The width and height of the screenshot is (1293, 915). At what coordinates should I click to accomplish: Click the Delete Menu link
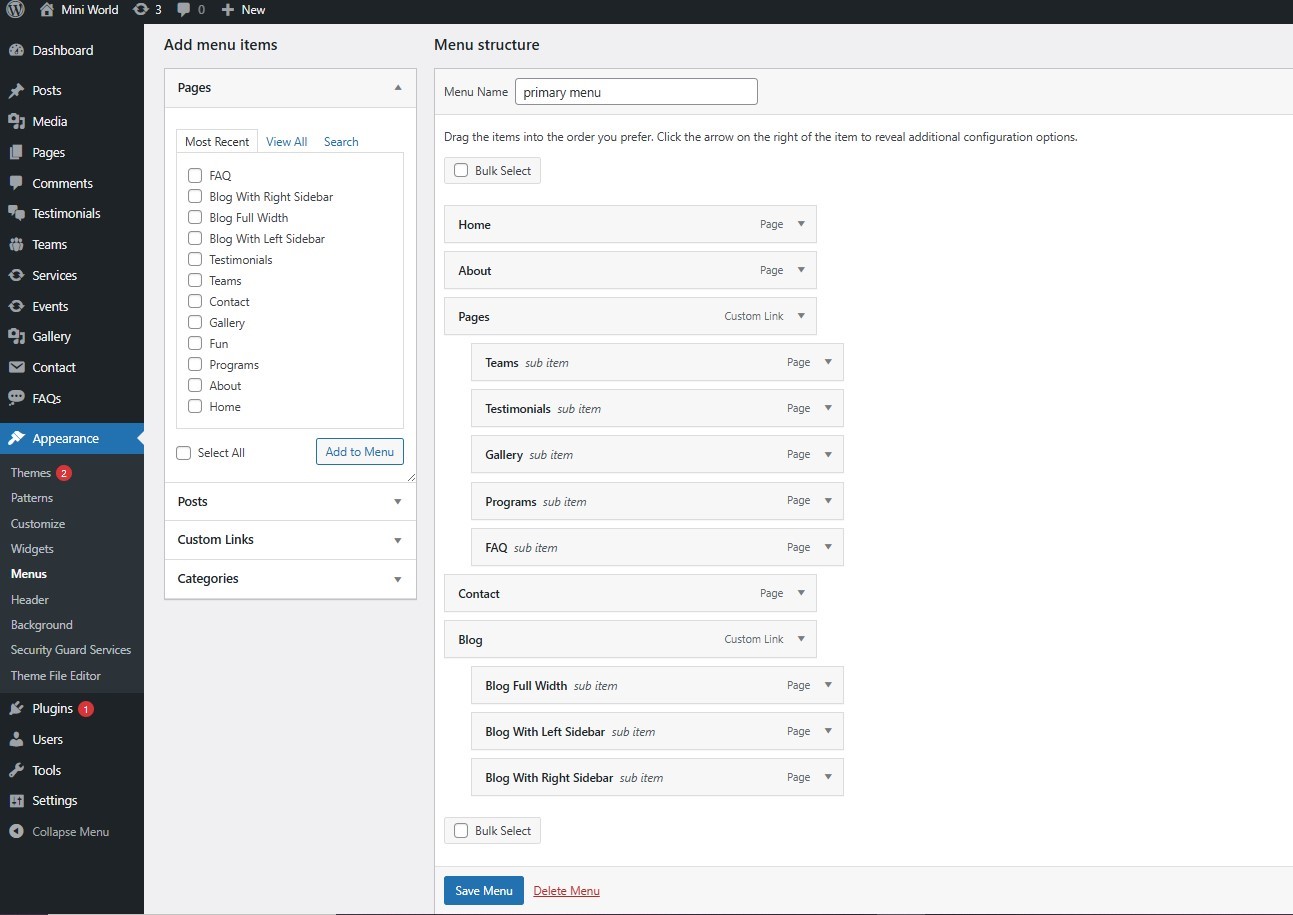tap(566, 890)
